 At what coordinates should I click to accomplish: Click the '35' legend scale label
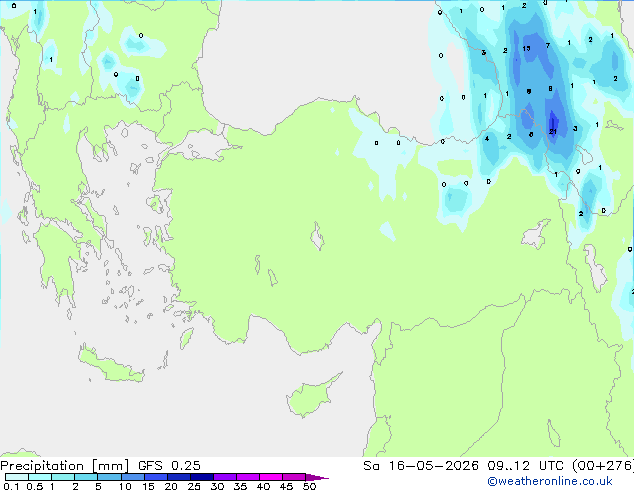click(240, 486)
